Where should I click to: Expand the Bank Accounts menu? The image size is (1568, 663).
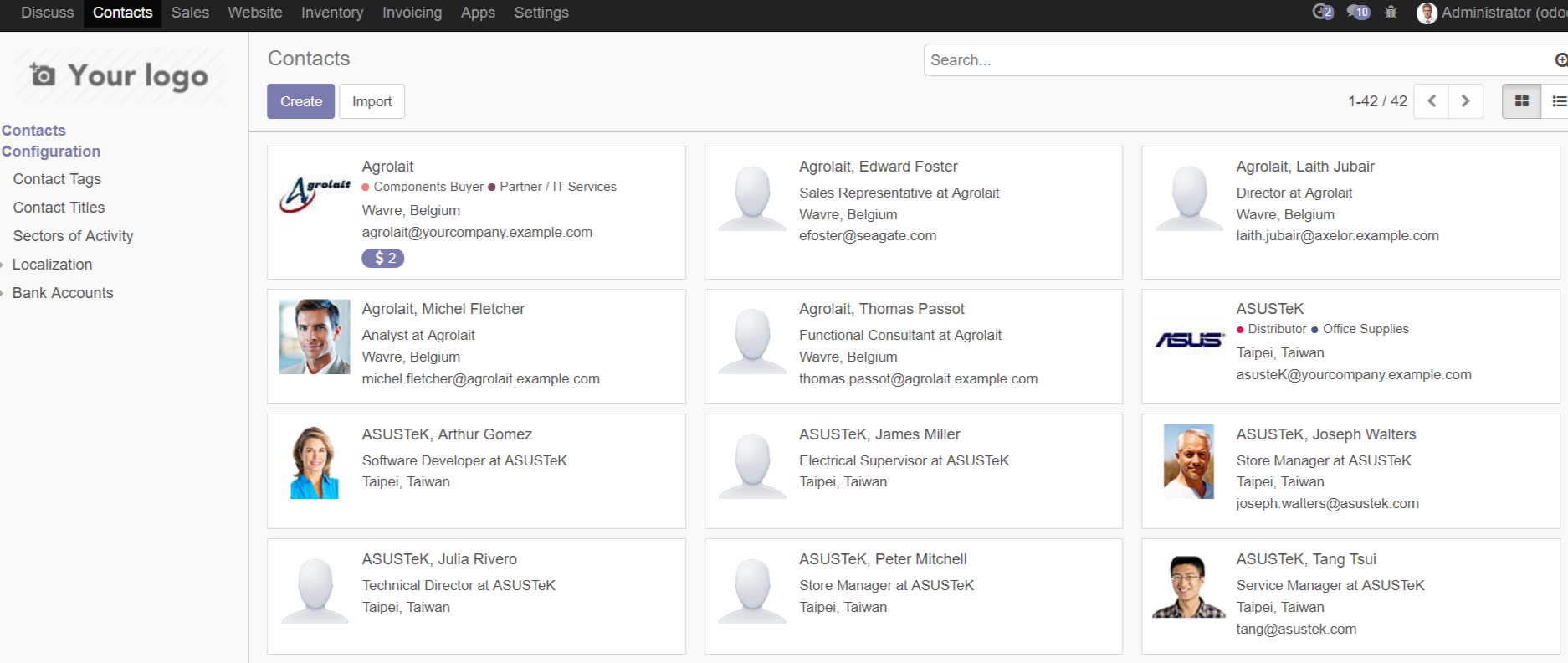click(x=63, y=293)
